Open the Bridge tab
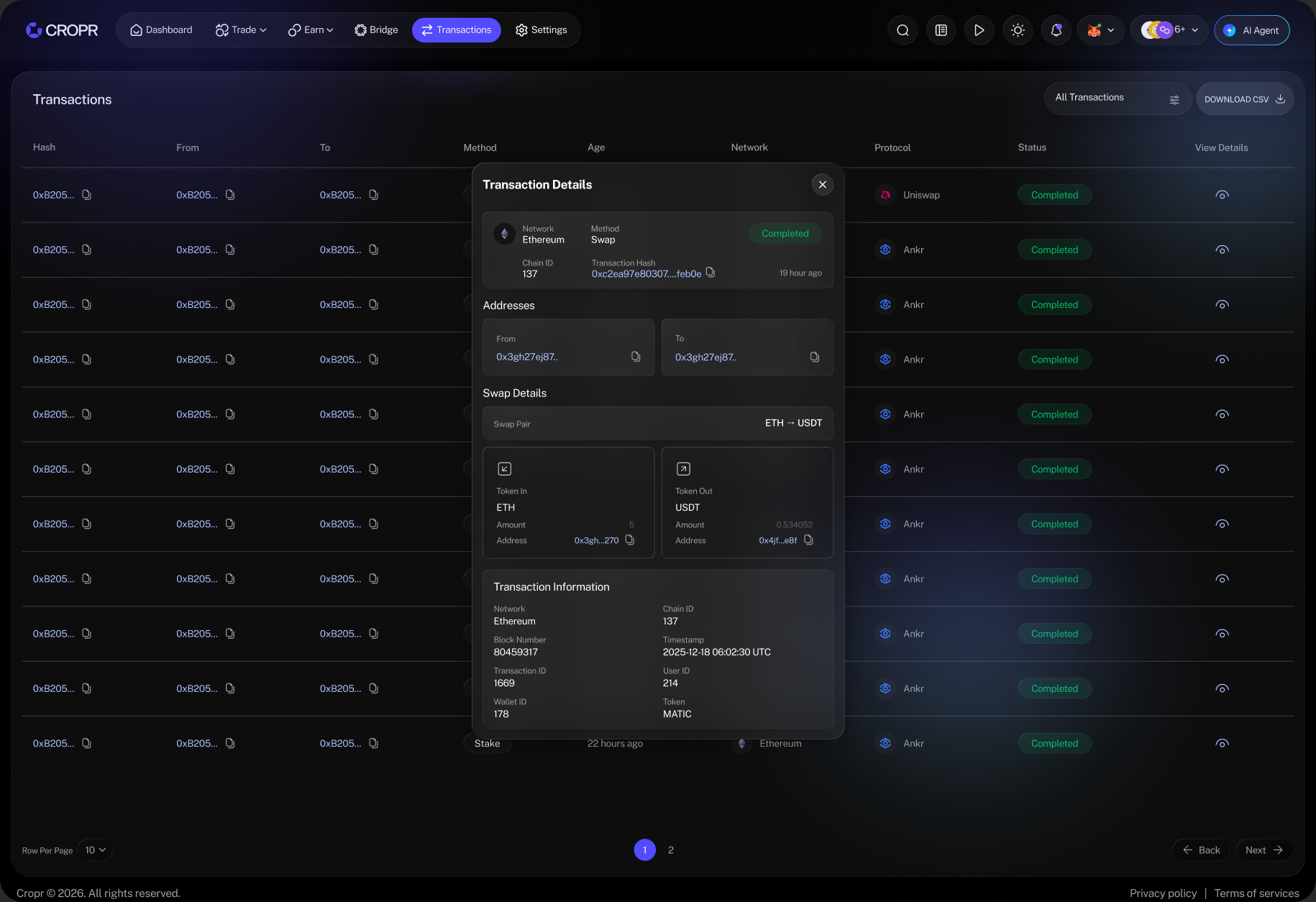 pos(376,30)
